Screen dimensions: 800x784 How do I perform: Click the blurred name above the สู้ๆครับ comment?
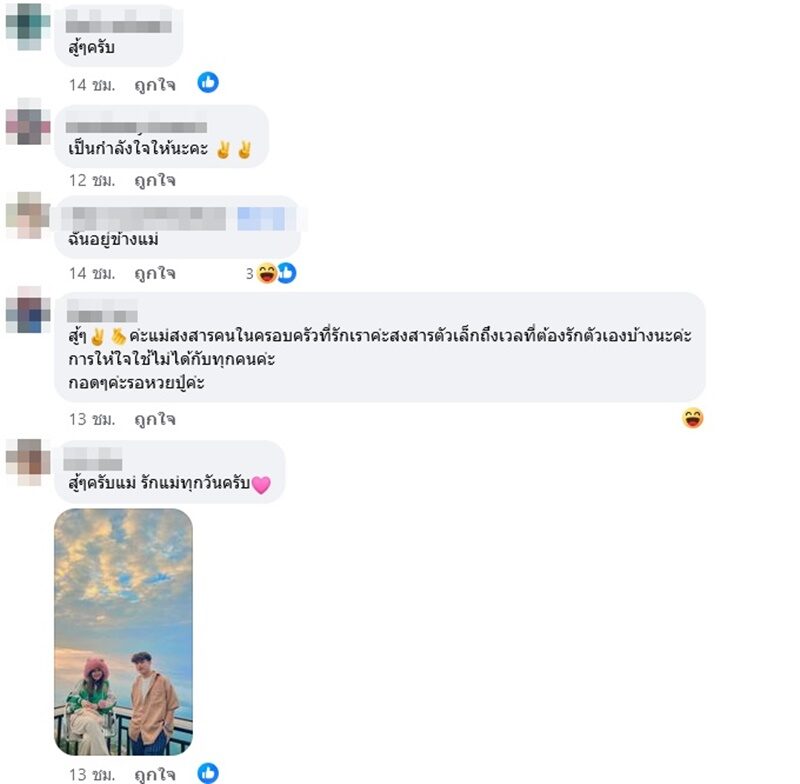pos(118,22)
